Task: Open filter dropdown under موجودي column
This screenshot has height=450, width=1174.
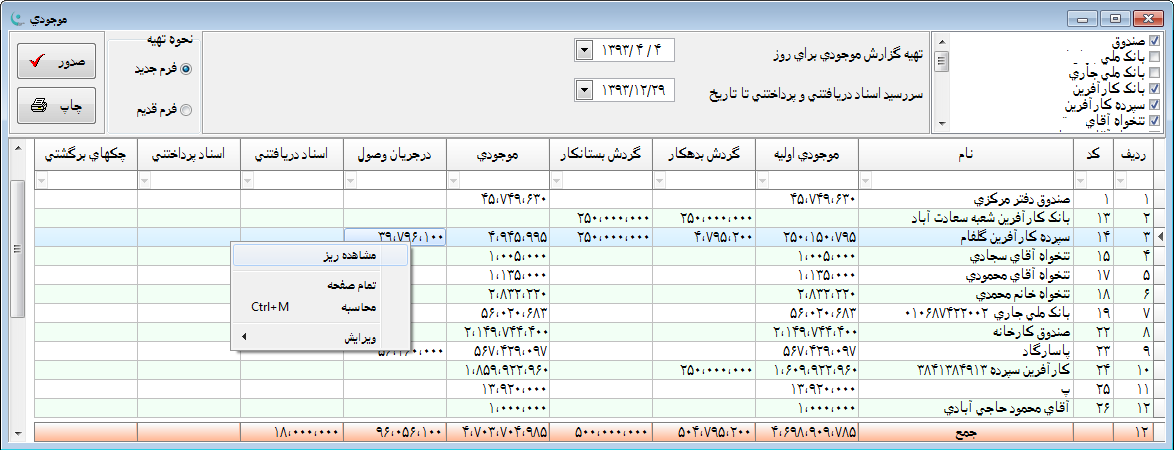Action: point(454,180)
